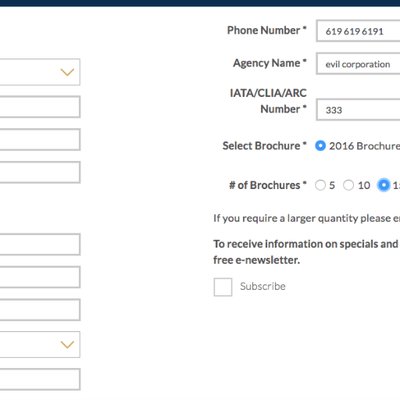Click the text field directly below upper dropdown
The image size is (400, 400).
pyautogui.click(x=40, y=107)
